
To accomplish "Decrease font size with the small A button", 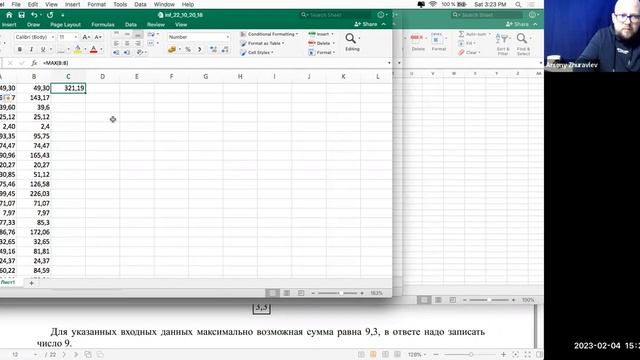I will pos(98,37).
